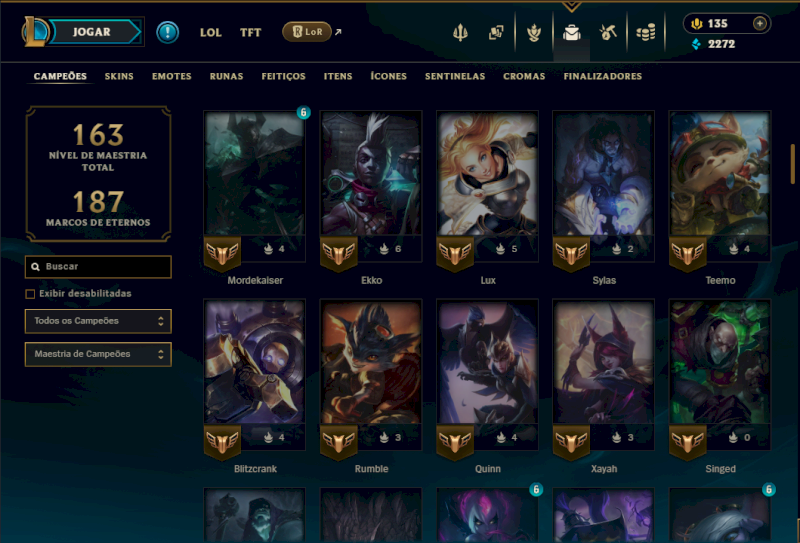Viewport: 800px width, 543px height.
Task: Click the Buscar search field
Action: tap(98, 267)
